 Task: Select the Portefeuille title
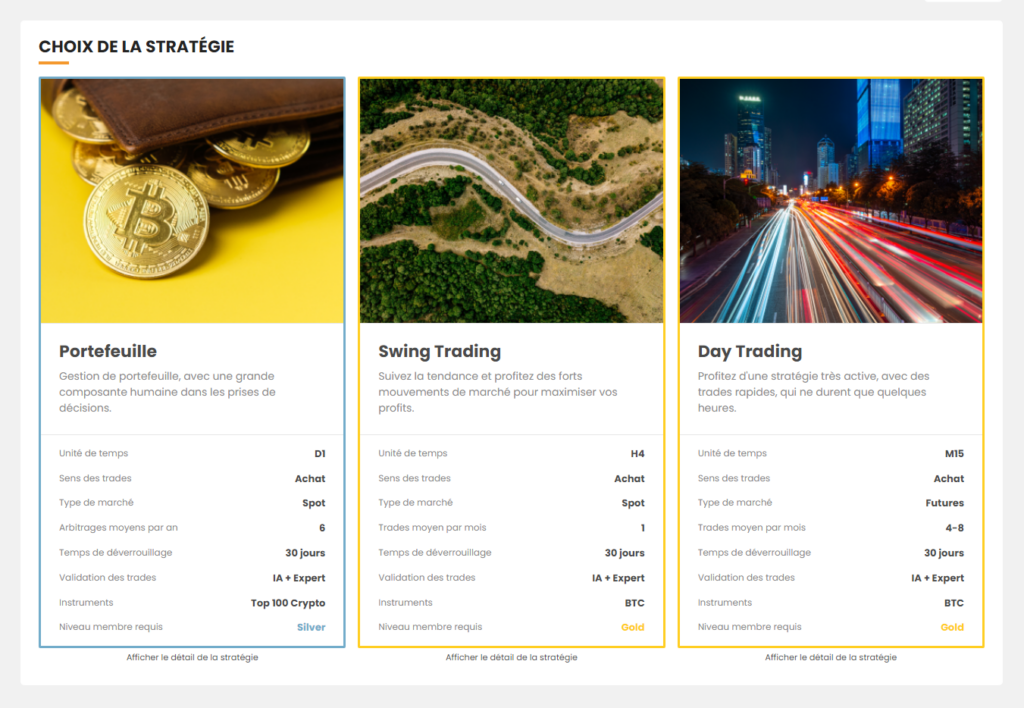click(108, 351)
